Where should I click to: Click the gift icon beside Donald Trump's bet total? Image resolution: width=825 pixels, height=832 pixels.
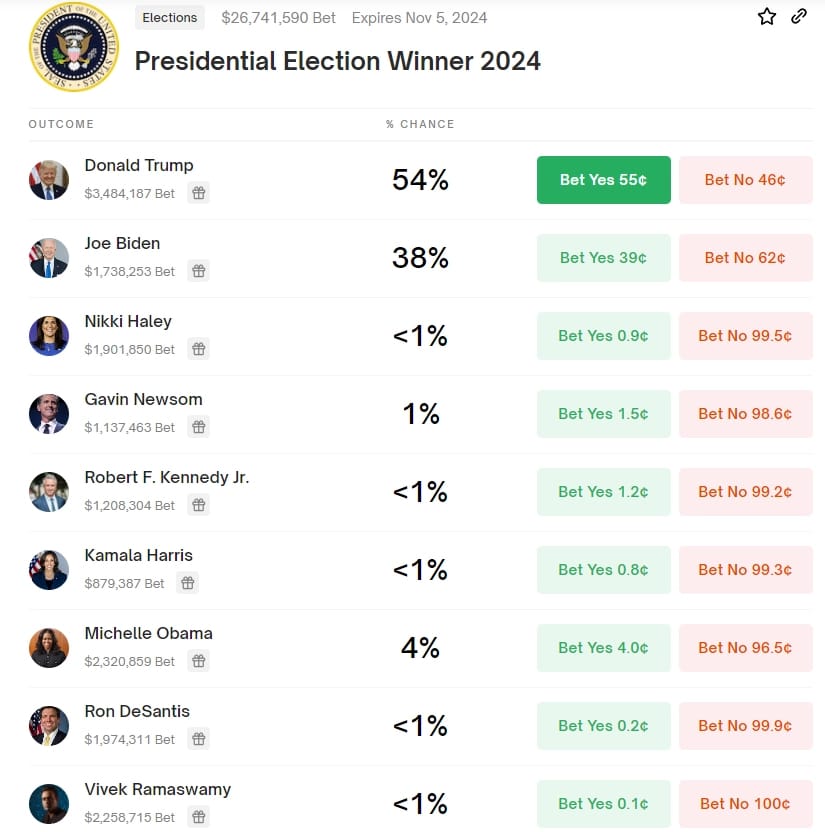[198, 193]
